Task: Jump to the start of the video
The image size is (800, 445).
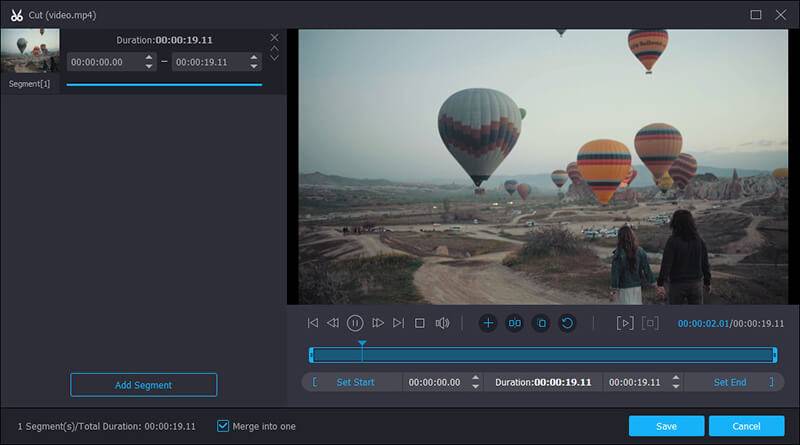Action: (313, 323)
